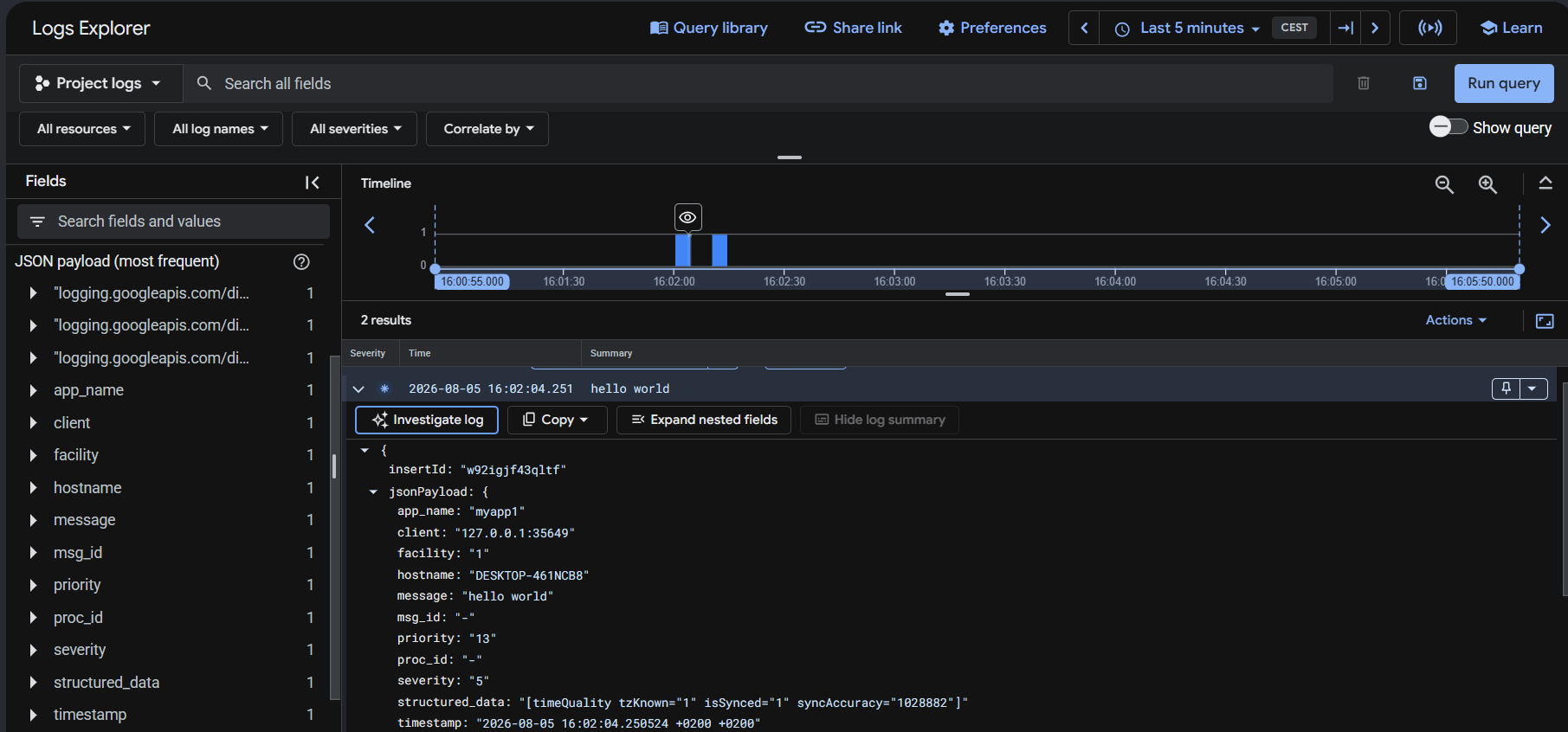The height and width of the screenshot is (732, 1568).
Task: Expand the severity field
Action: (34, 650)
